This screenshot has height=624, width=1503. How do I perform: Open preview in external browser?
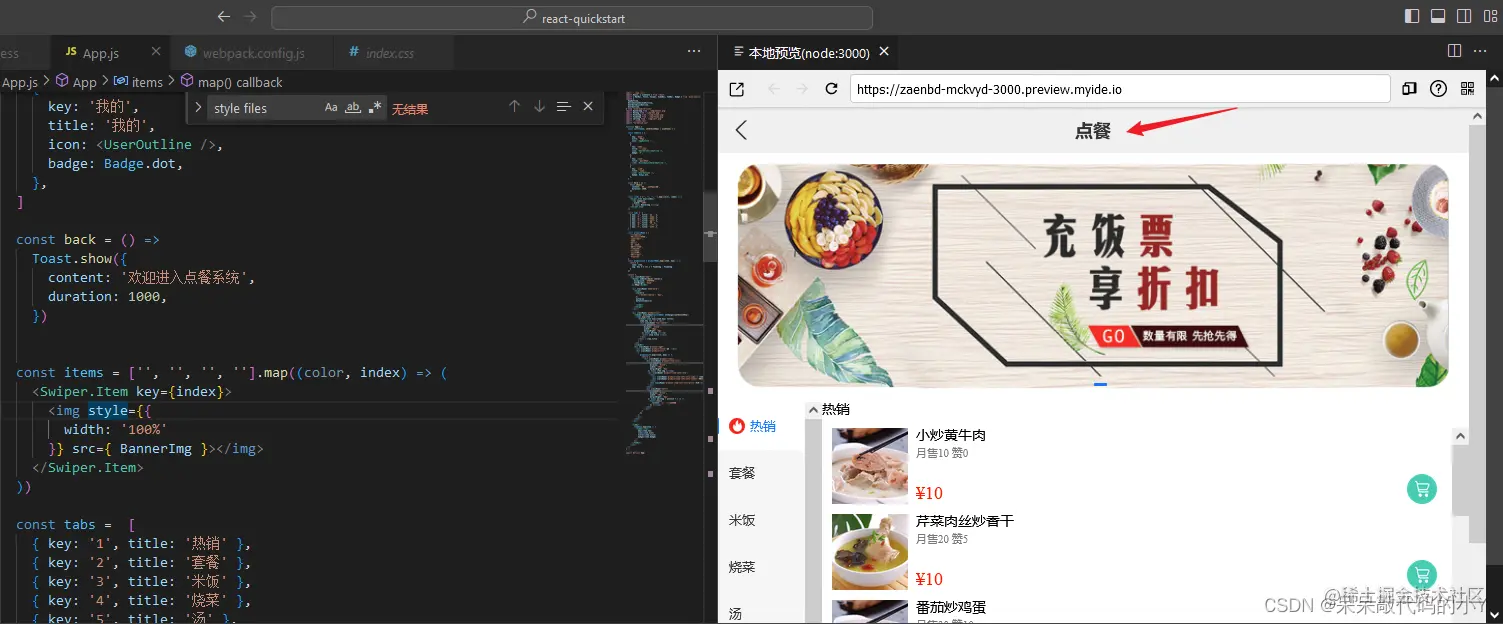[x=737, y=89]
